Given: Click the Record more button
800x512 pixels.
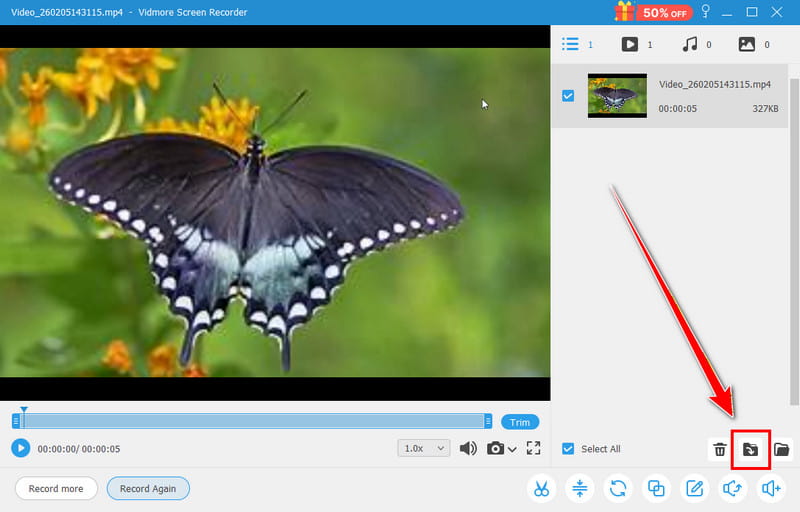Looking at the screenshot, I should click(x=56, y=488).
